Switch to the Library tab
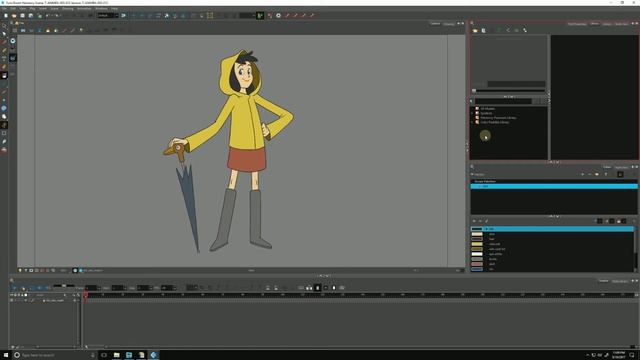The height and width of the screenshot is (360, 640). tap(594, 24)
